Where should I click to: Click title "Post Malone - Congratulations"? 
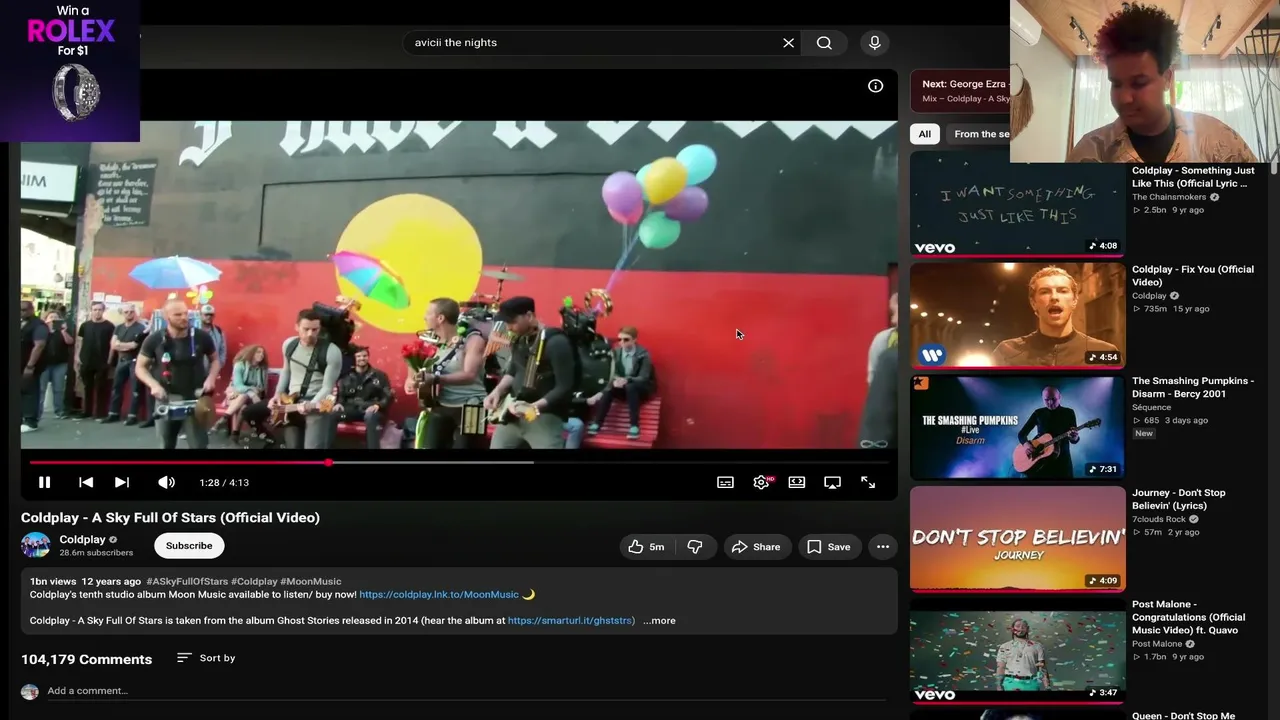pyautogui.click(x=1189, y=617)
